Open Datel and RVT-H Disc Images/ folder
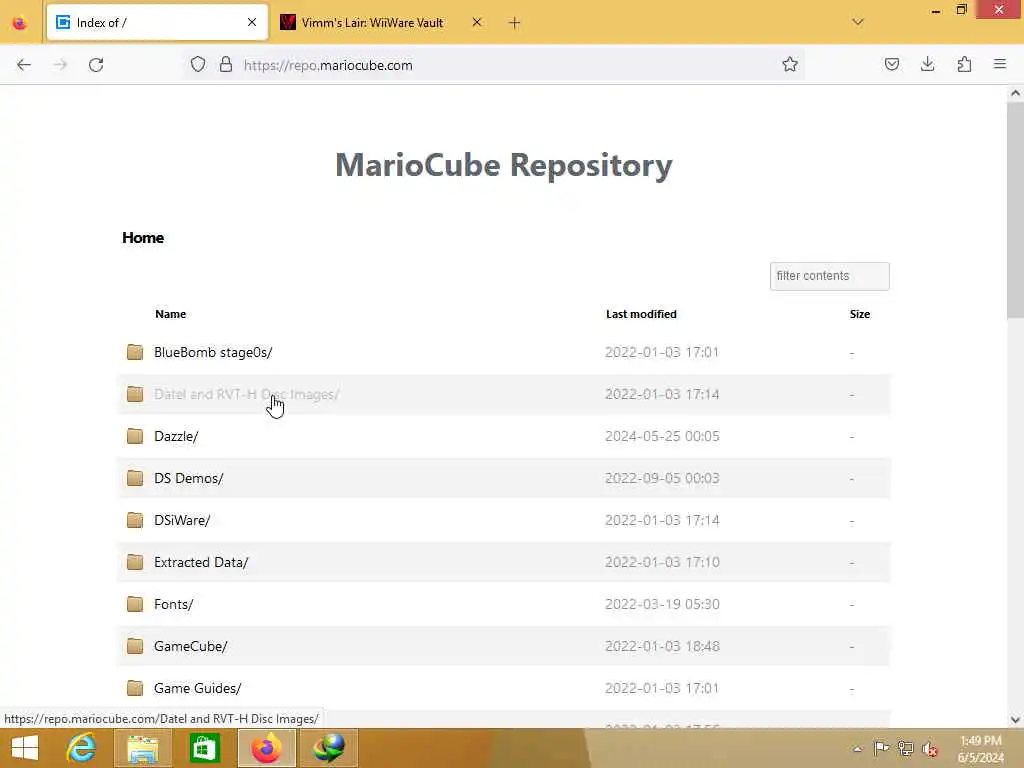Image resolution: width=1024 pixels, height=768 pixels. (x=246, y=394)
